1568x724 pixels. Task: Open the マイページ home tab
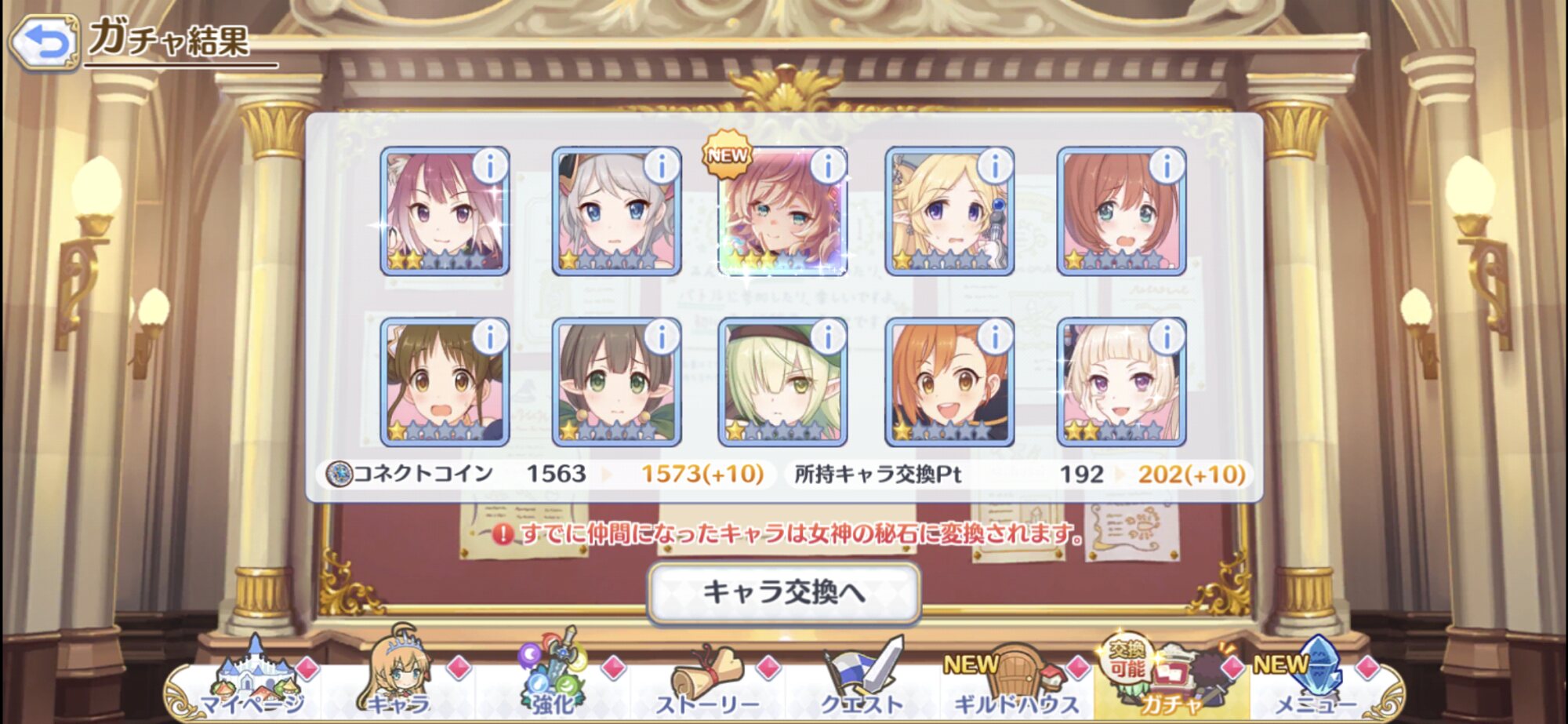[252, 679]
